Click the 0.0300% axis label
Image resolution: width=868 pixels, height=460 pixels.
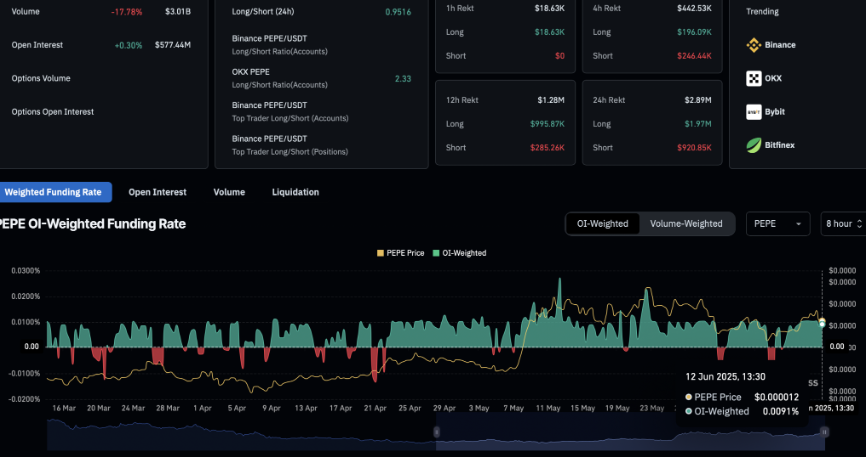25,271
